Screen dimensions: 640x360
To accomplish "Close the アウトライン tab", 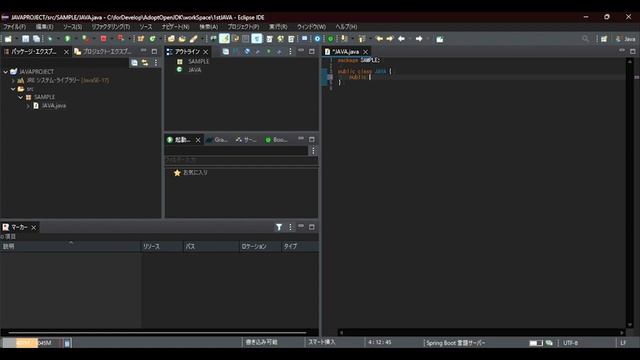I will 206,52.
